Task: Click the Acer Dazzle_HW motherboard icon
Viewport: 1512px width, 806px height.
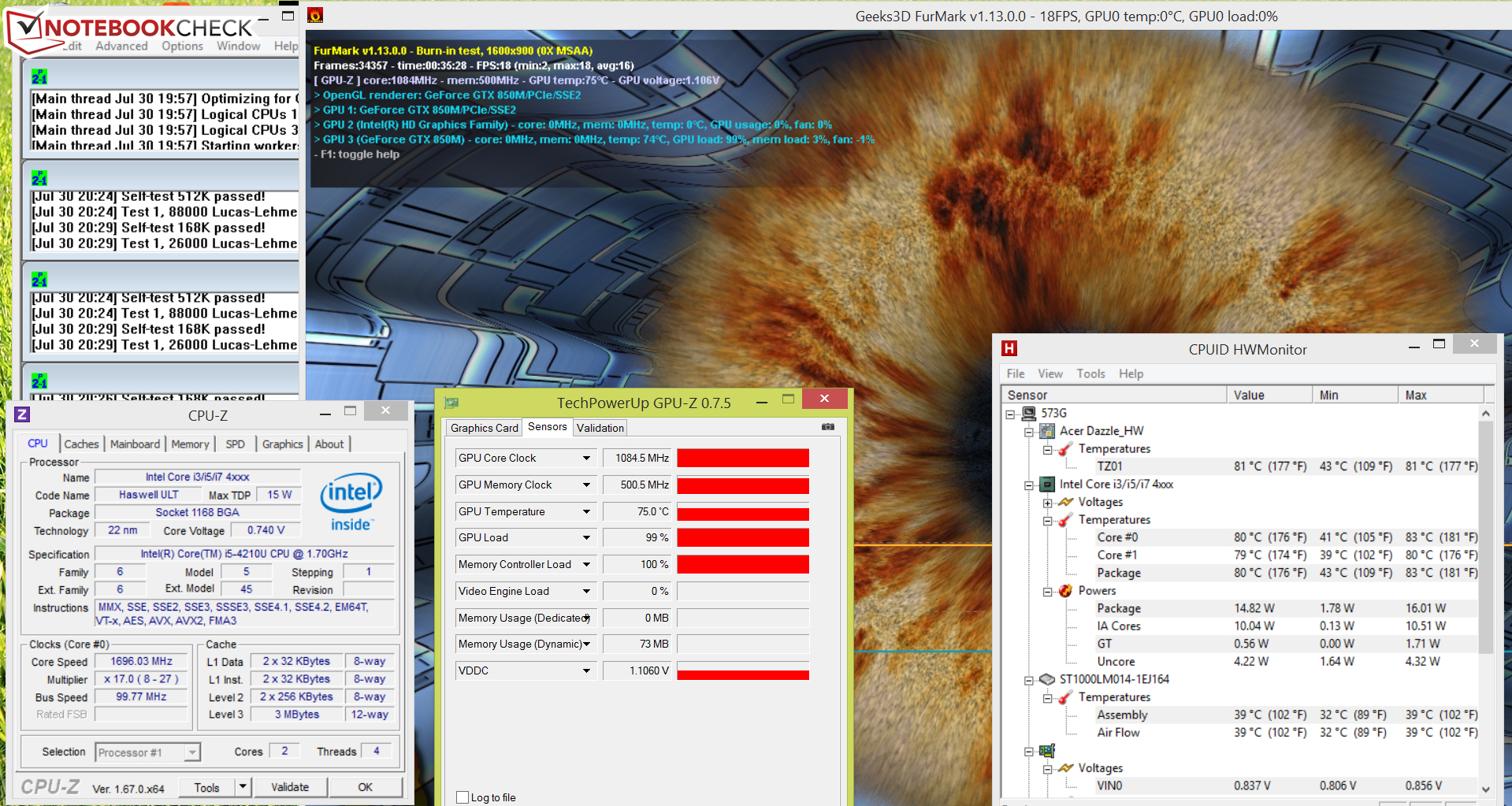Action: tap(1047, 431)
